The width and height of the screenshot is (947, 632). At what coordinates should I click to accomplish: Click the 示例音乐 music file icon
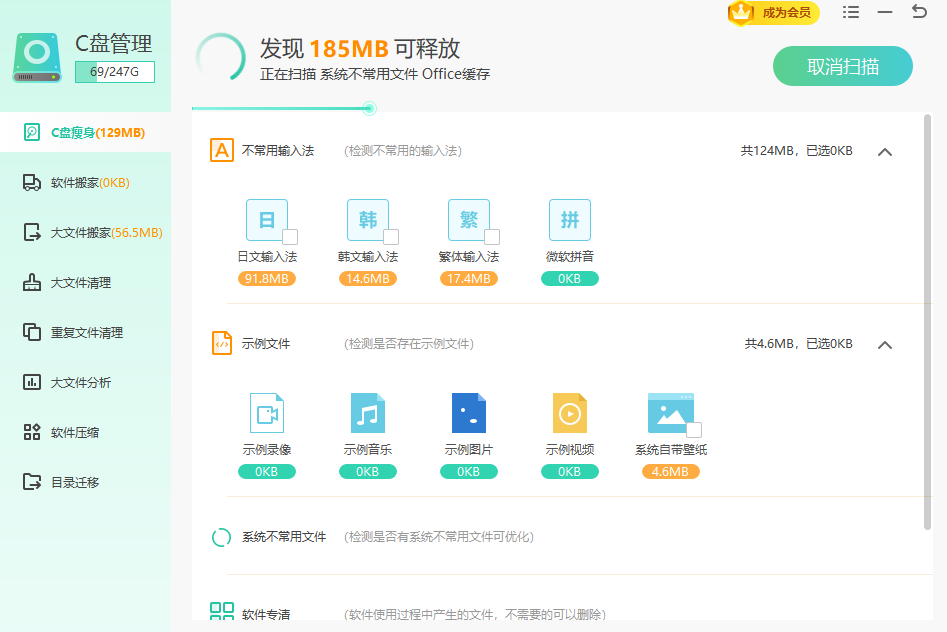pos(368,413)
